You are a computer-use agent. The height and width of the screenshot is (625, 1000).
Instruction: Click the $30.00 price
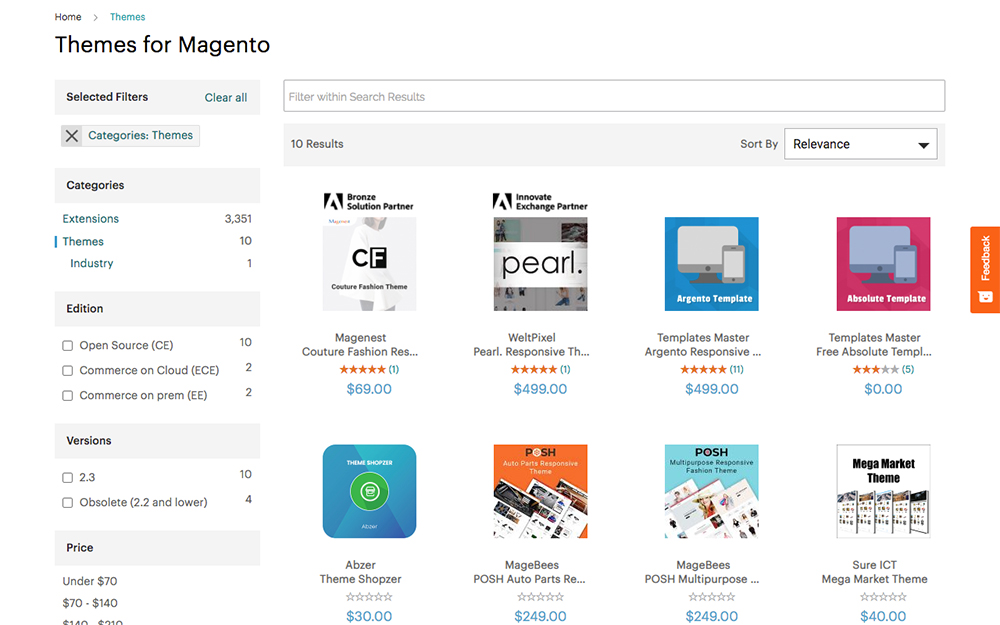click(369, 616)
